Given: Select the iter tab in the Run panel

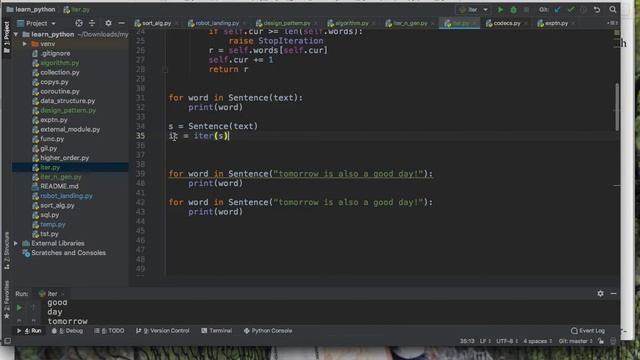Looking at the screenshot, I should pos(51,293).
